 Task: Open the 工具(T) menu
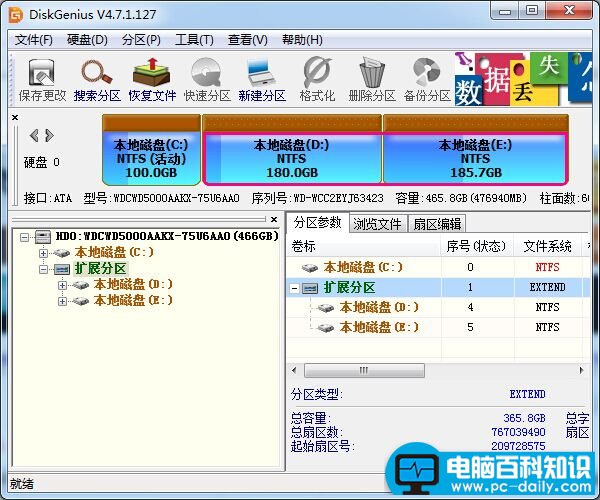point(194,40)
